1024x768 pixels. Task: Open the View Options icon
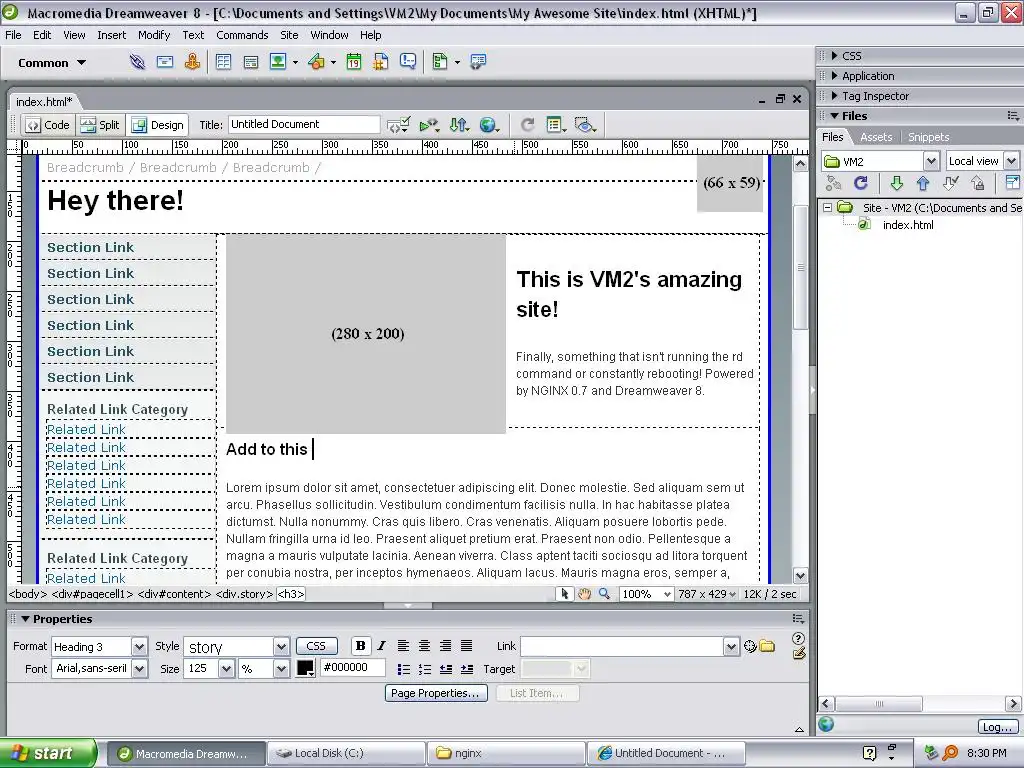(x=556, y=125)
